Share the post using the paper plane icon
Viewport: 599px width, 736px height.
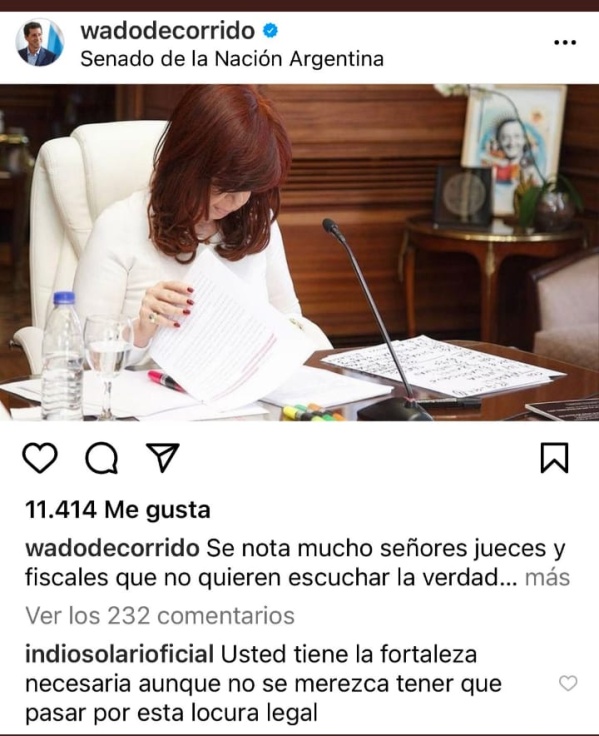pos(163,457)
